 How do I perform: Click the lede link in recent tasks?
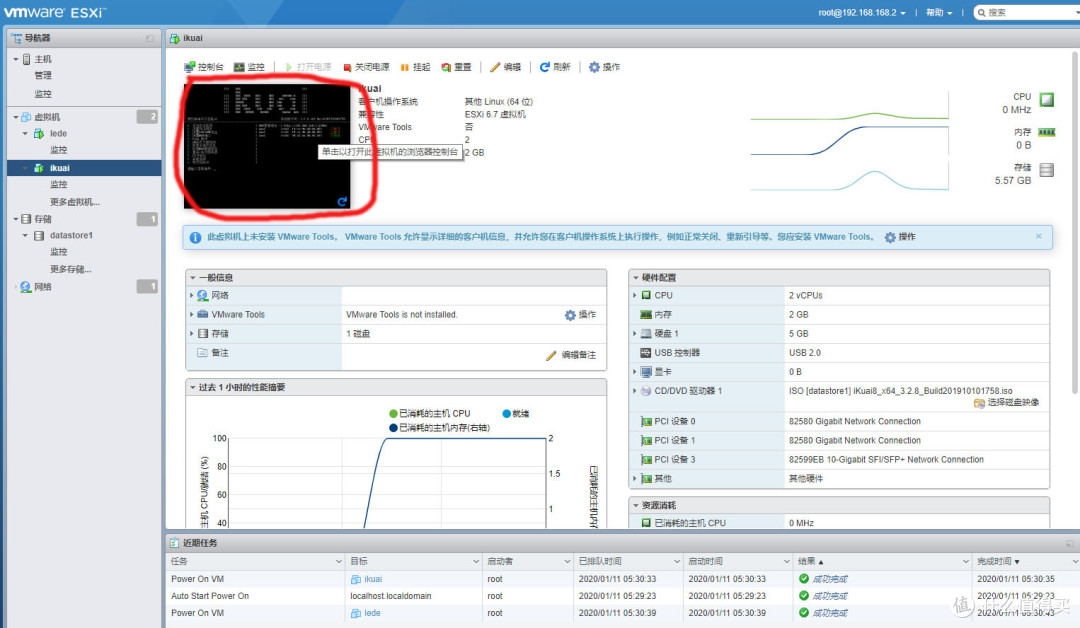click(x=372, y=612)
